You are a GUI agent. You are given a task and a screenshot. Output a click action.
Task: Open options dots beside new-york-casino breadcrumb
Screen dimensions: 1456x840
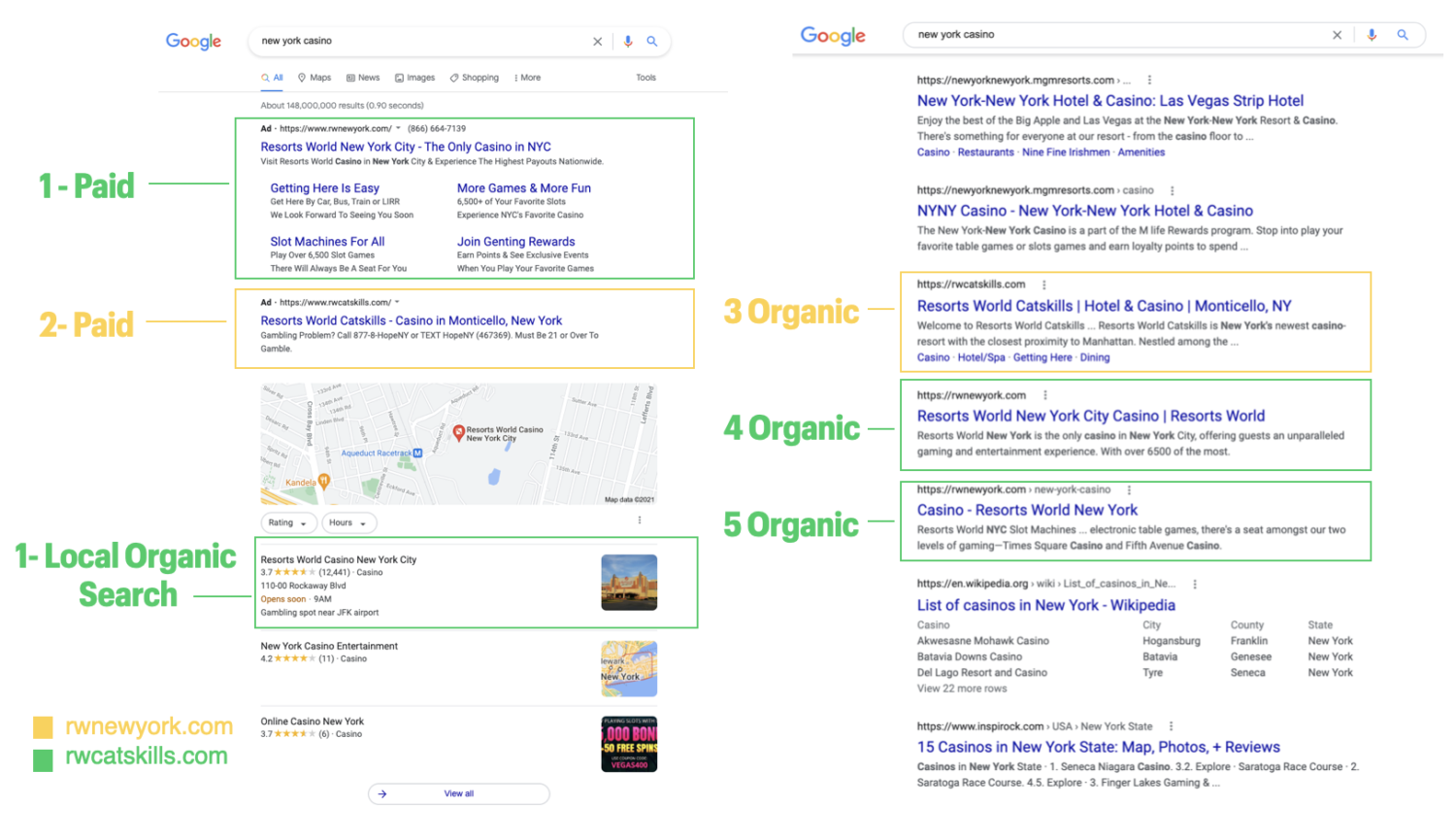[x=1129, y=489]
